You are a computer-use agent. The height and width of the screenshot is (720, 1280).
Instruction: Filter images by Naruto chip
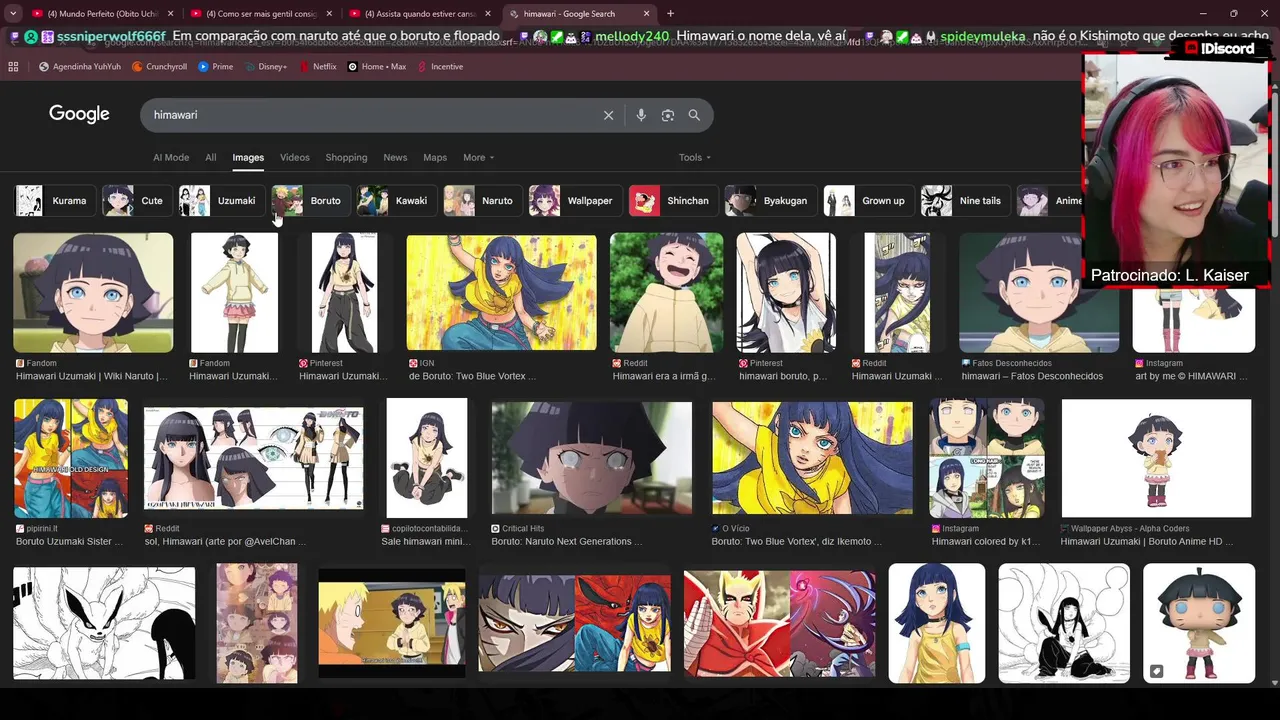point(482,200)
